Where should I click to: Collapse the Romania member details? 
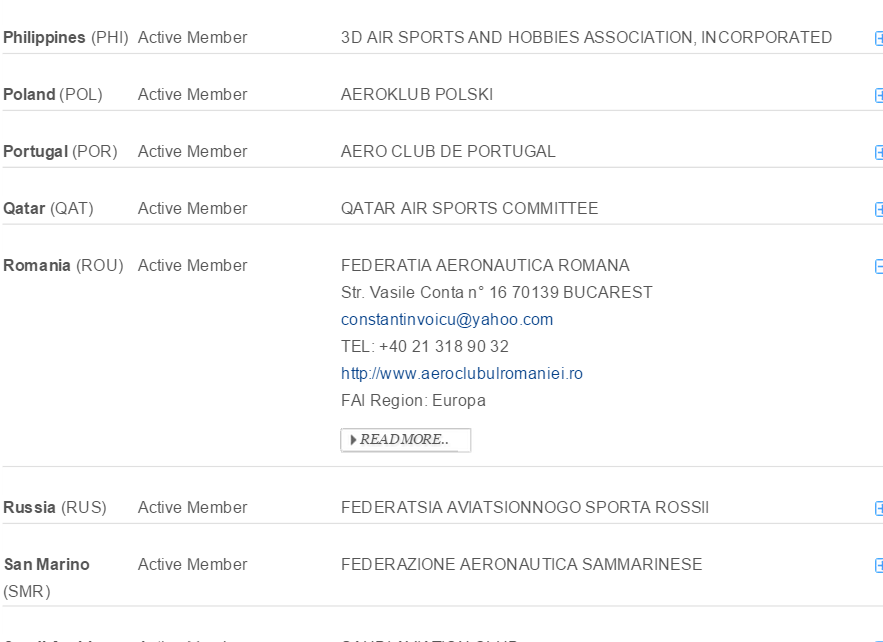click(879, 267)
